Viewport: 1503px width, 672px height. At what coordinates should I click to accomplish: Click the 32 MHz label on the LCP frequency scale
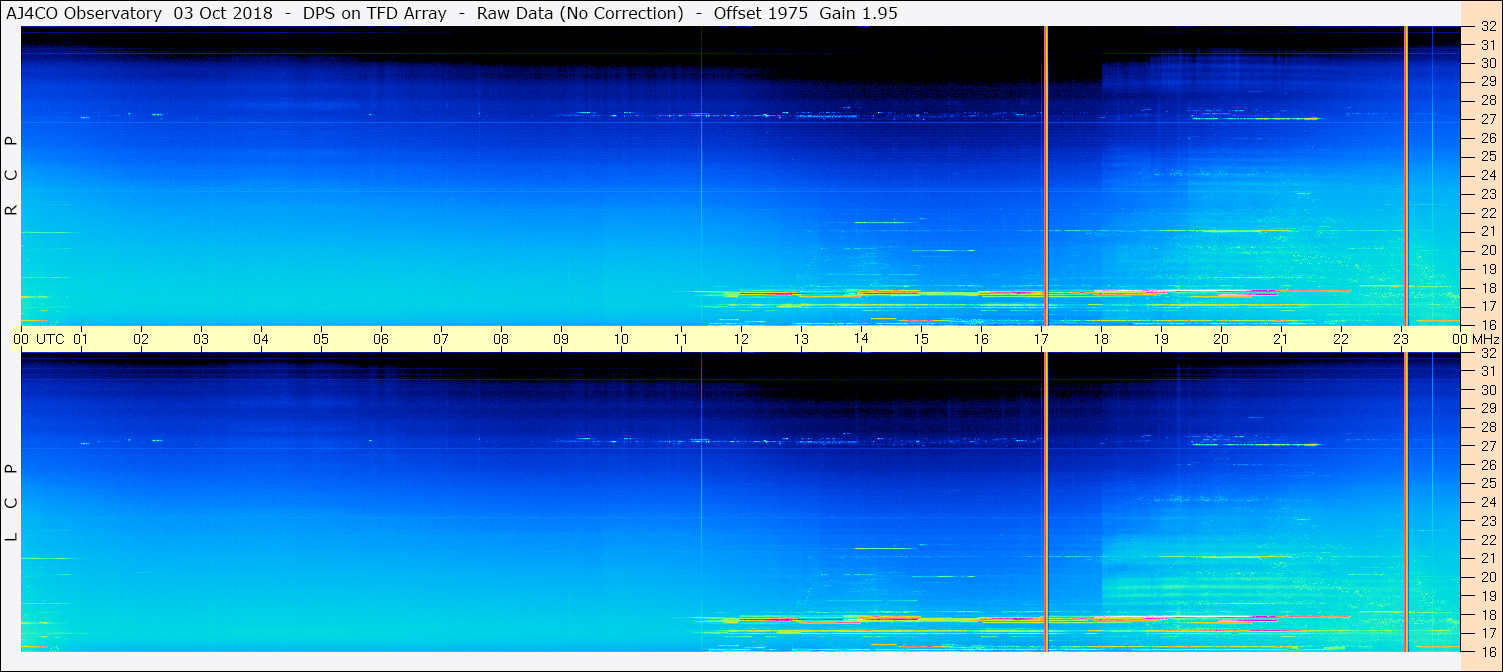coord(1488,353)
